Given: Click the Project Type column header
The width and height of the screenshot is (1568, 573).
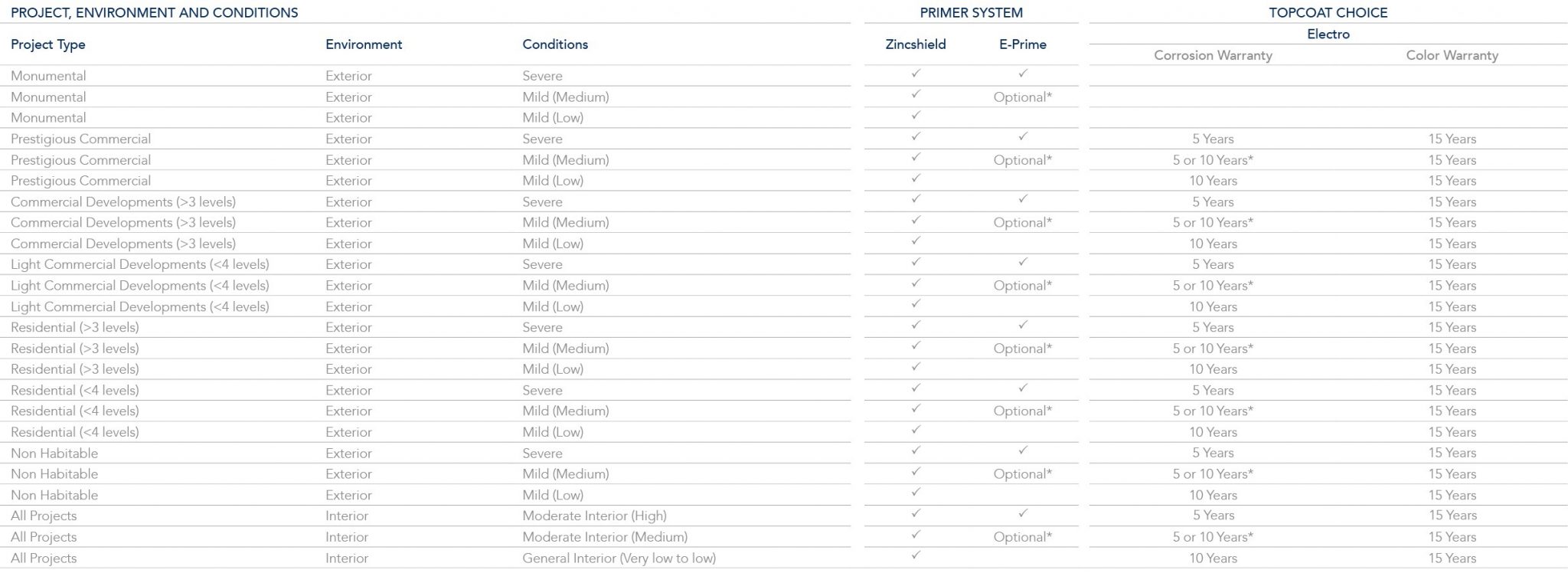Looking at the screenshot, I should point(48,44).
